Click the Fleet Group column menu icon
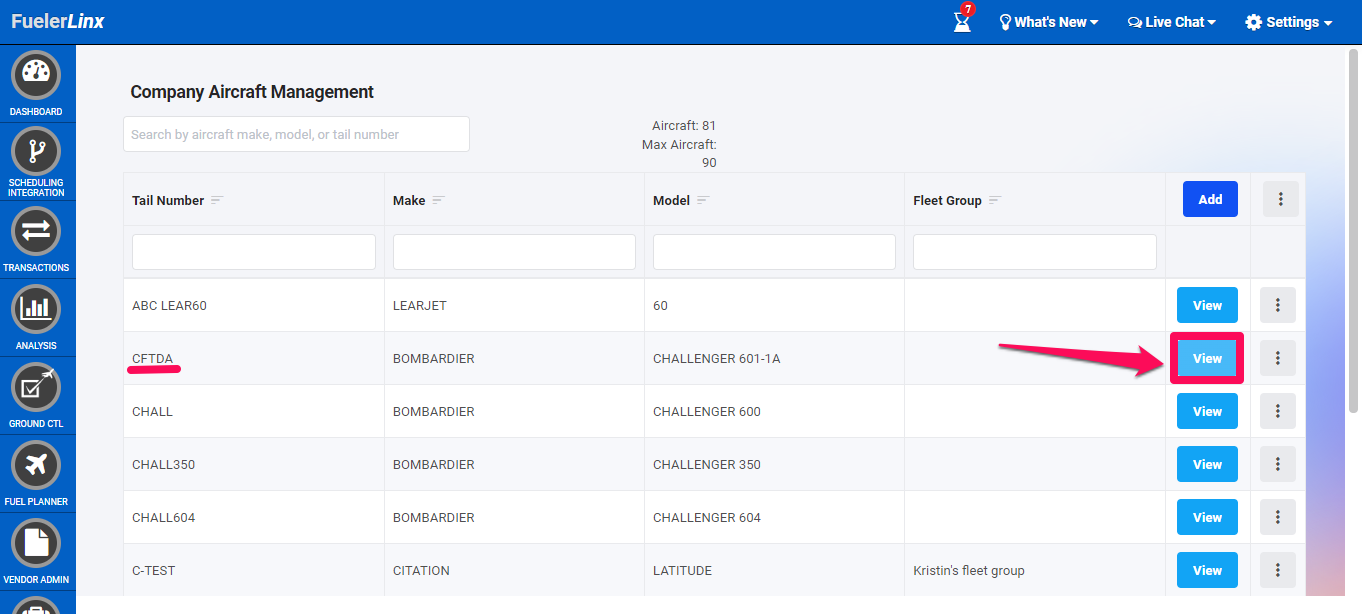Image resolution: width=1362 pixels, height=614 pixels. click(x=994, y=200)
